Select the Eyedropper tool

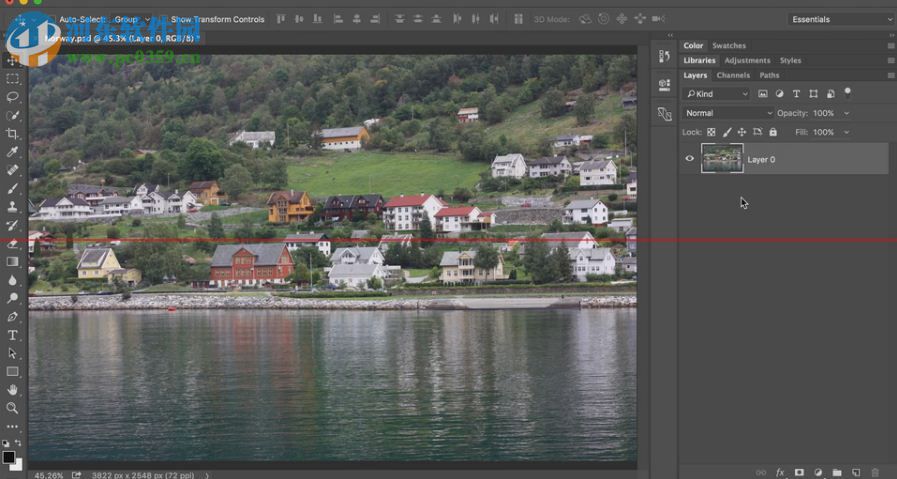(12, 152)
